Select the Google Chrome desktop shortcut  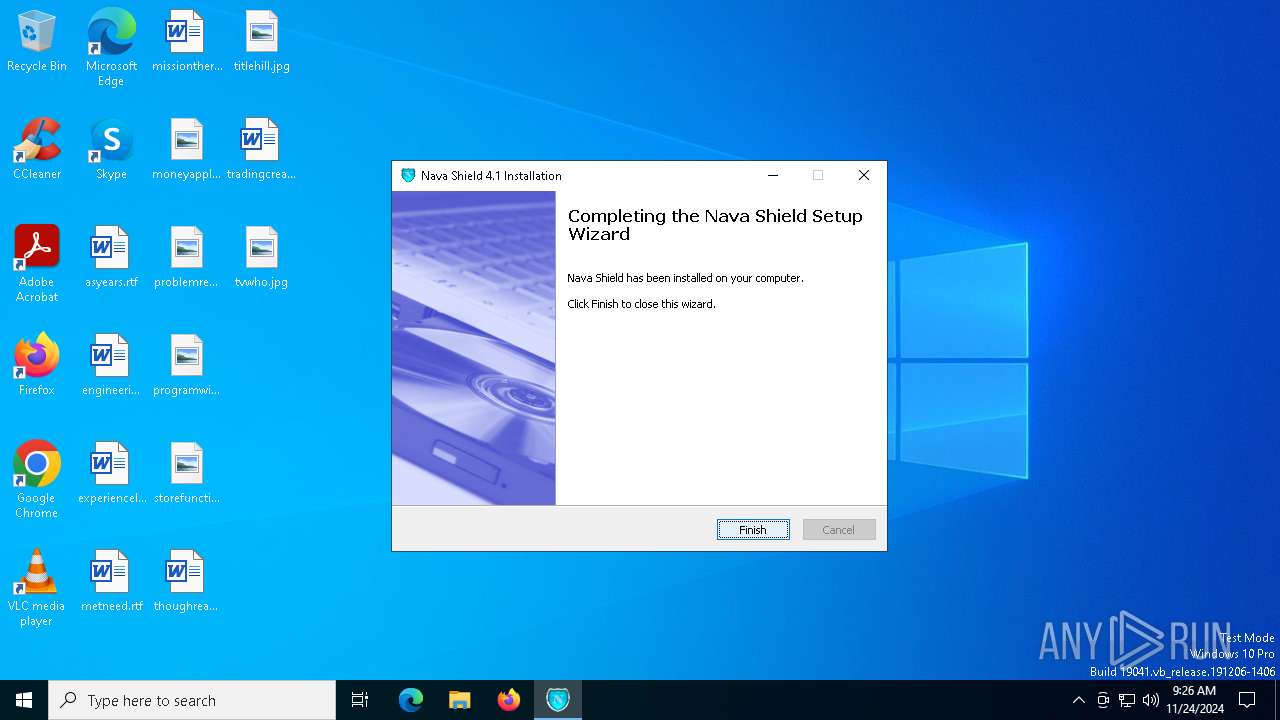37,480
